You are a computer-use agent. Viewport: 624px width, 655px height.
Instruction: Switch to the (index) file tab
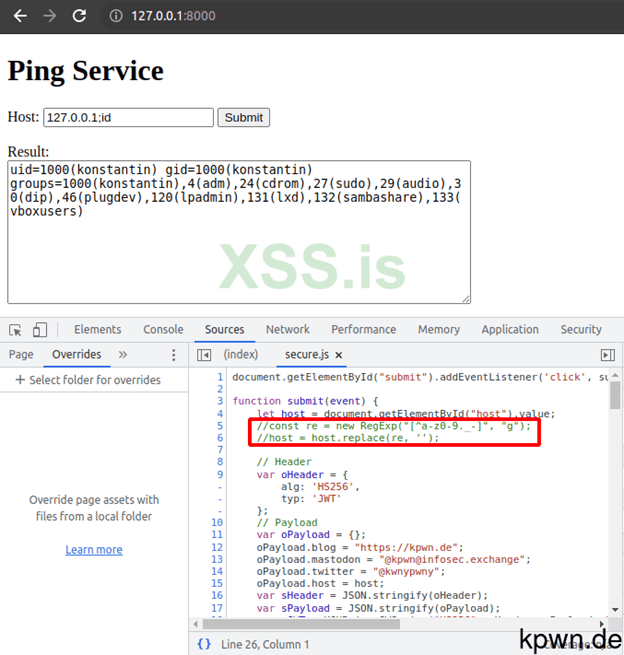(241, 355)
